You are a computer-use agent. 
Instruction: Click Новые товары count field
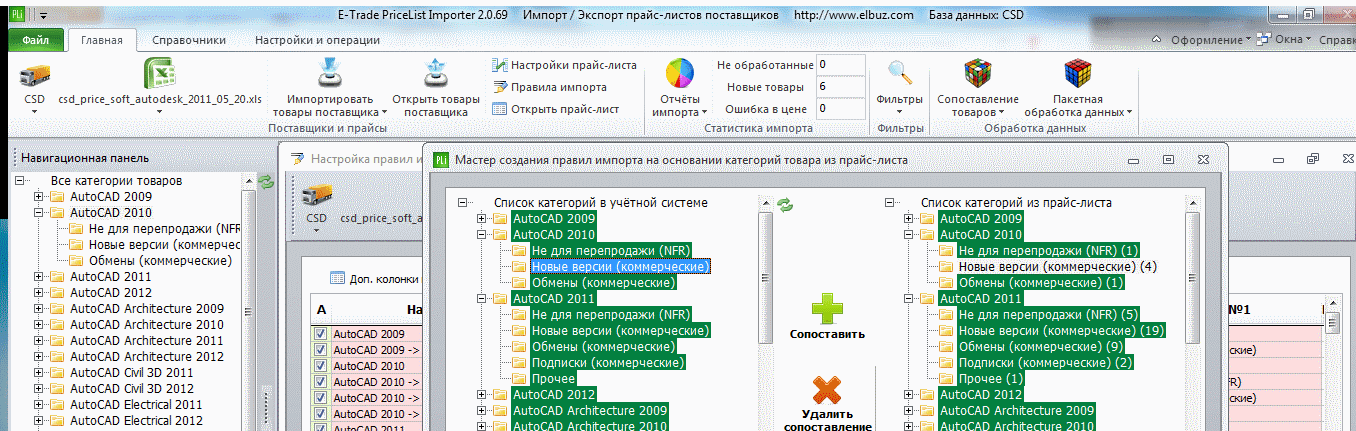840,87
